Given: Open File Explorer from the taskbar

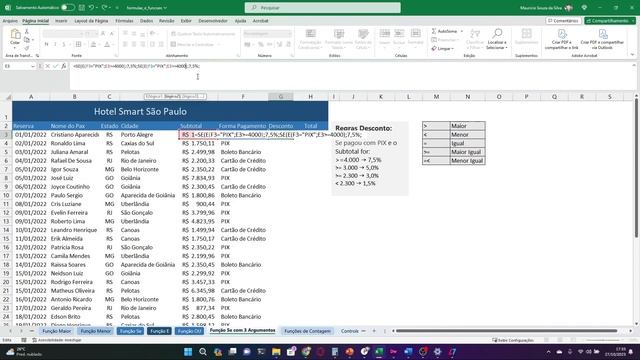Looking at the screenshot, I should point(276,352).
